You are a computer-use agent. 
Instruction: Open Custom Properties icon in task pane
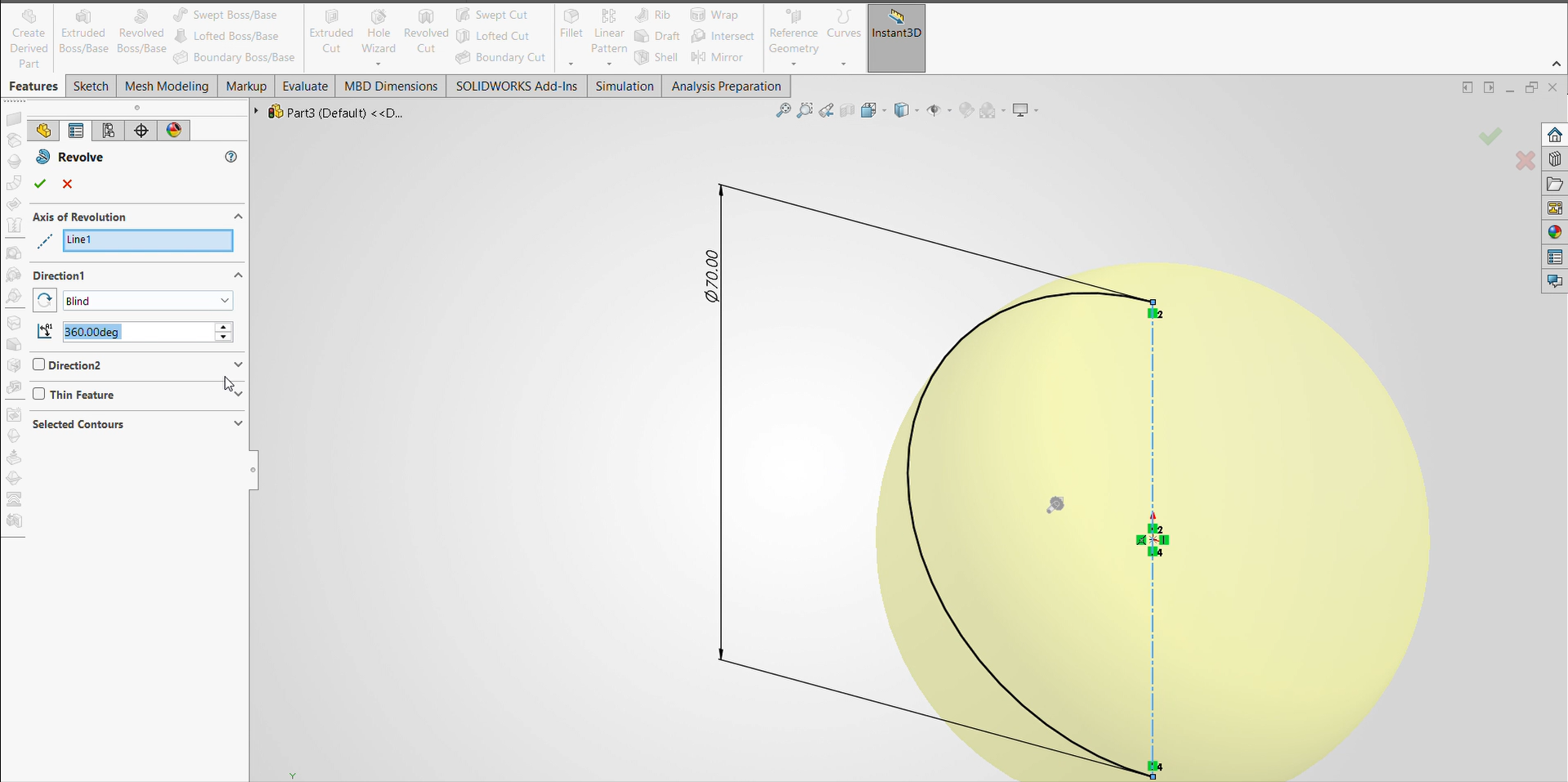[1555, 257]
